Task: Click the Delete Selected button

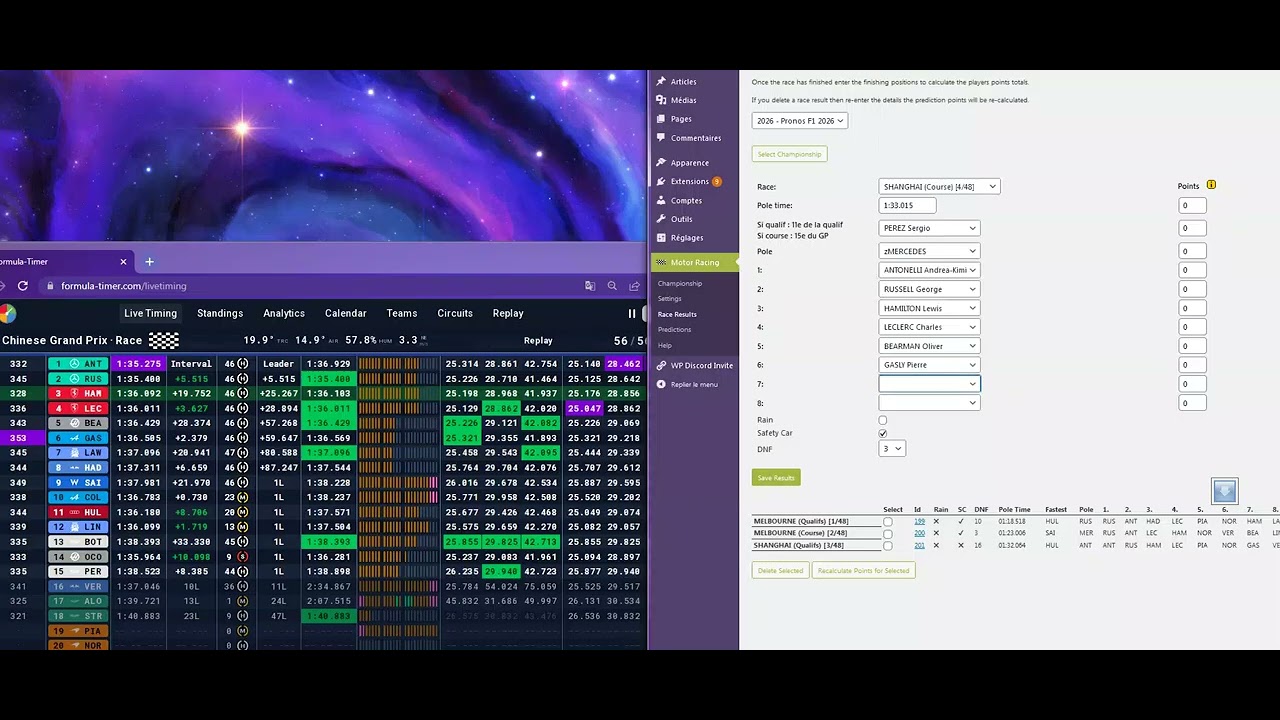Action: point(780,571)
